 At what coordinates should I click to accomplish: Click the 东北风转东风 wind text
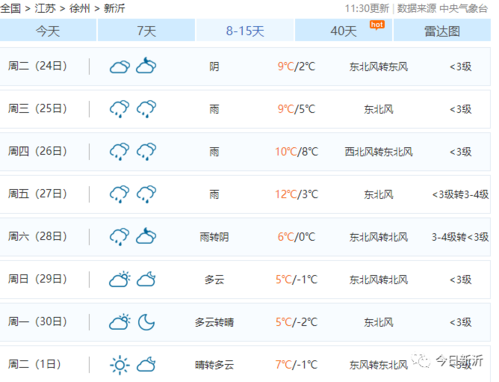[379, 67]
